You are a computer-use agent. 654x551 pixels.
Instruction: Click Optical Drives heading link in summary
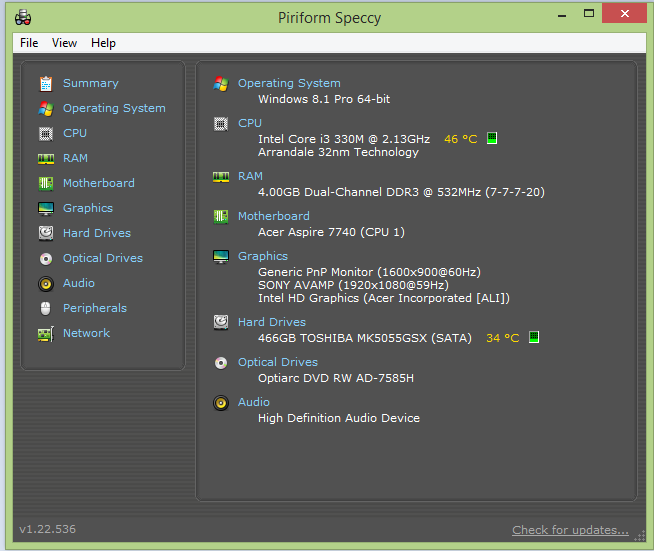point(278,362)
